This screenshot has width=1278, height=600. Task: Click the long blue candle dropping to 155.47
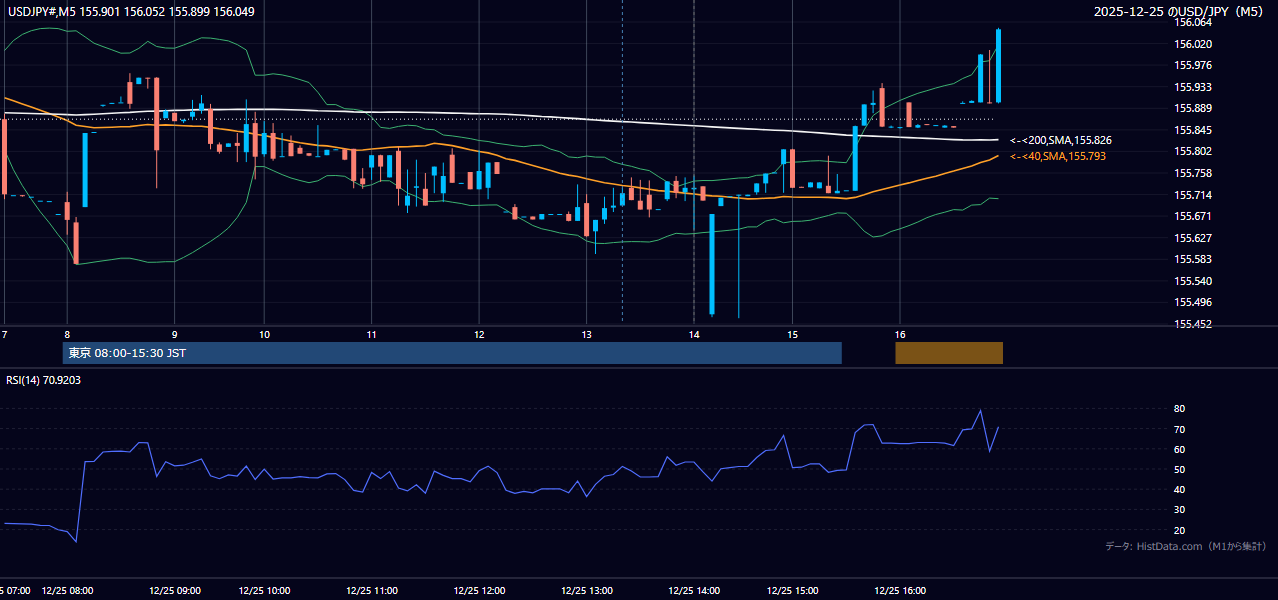coord(712,264)
